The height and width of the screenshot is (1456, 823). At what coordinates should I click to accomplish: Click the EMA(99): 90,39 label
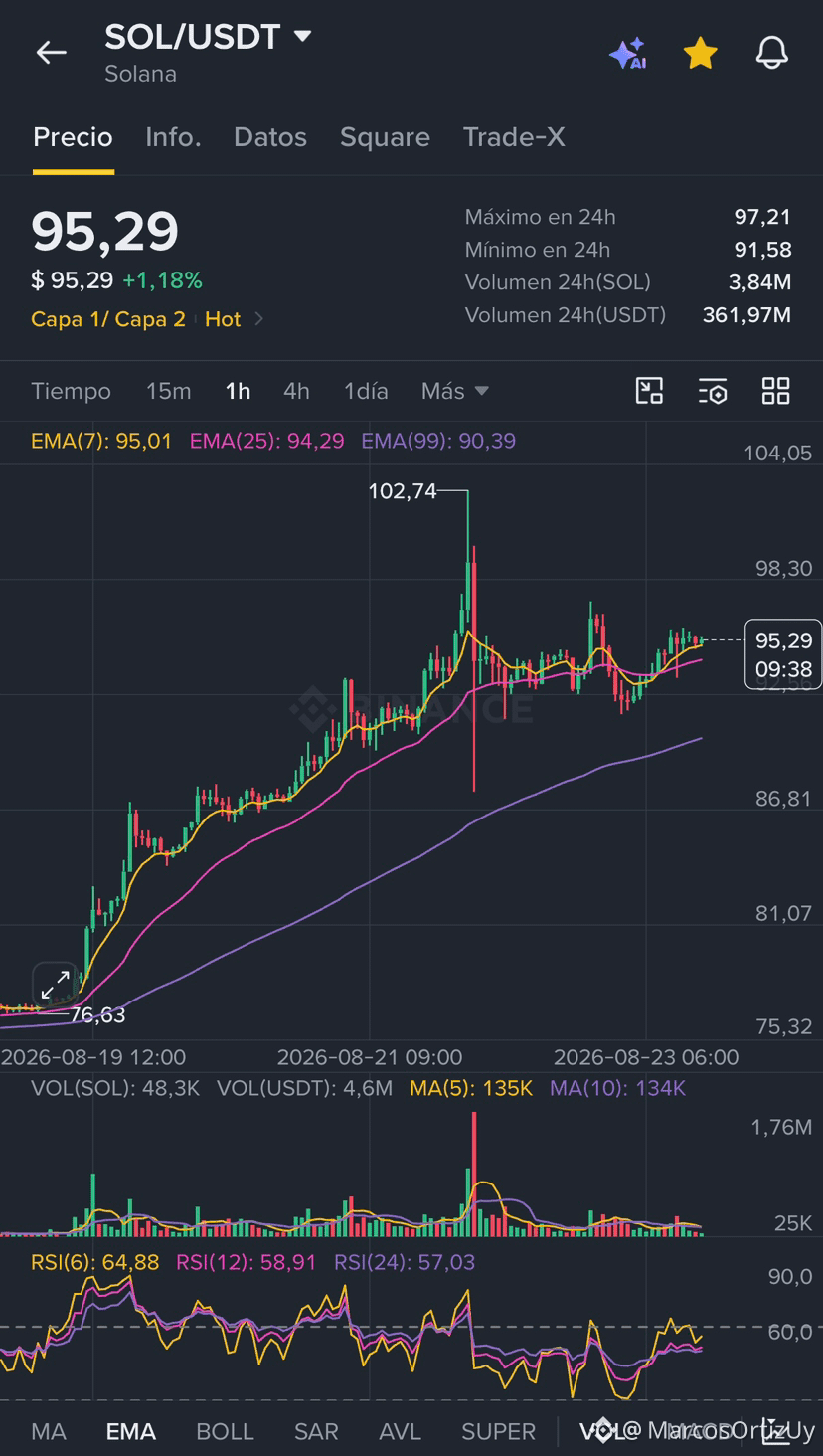(x=438, y=441)
